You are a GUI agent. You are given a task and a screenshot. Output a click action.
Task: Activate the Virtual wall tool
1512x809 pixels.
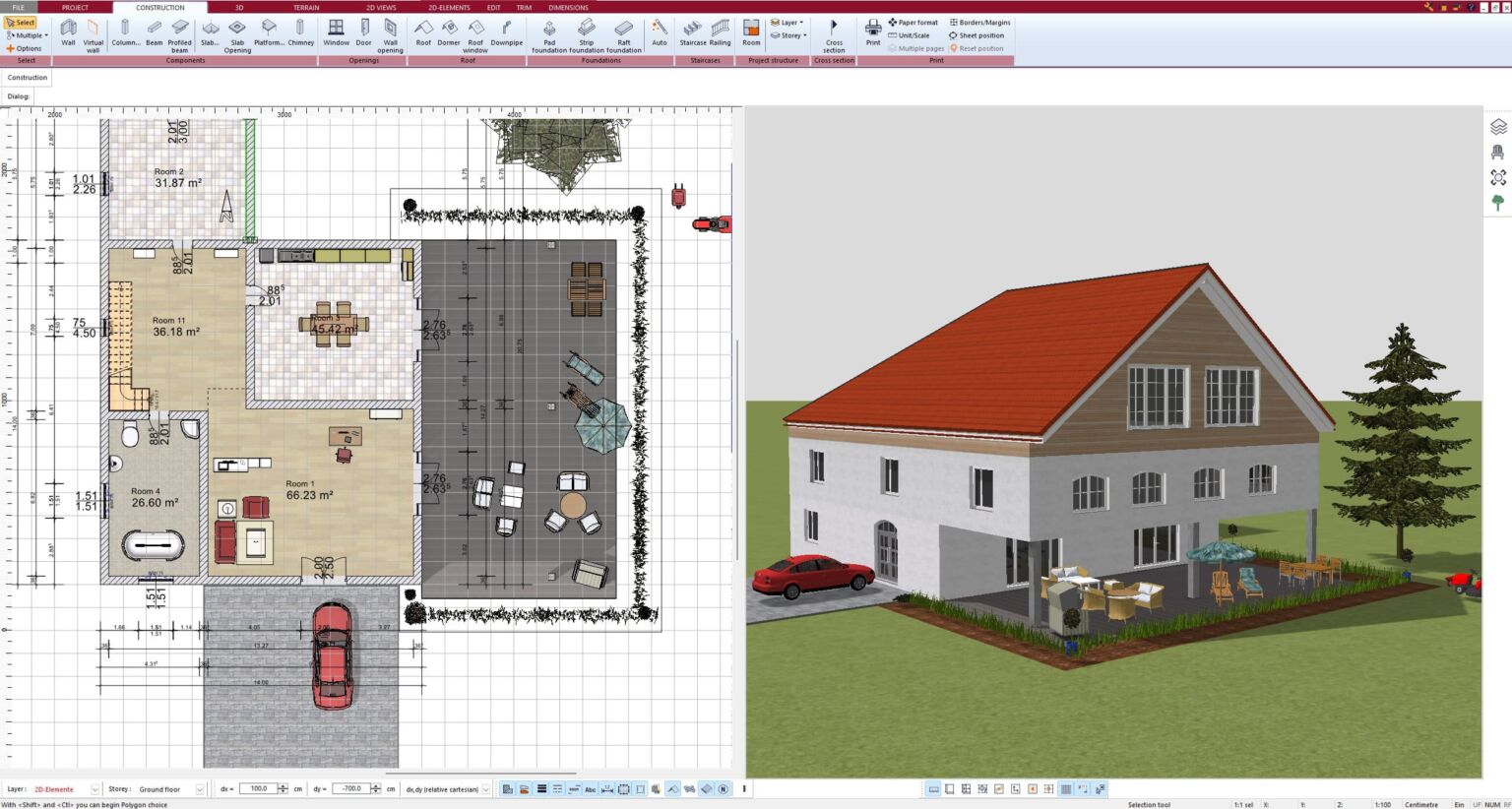94,34
